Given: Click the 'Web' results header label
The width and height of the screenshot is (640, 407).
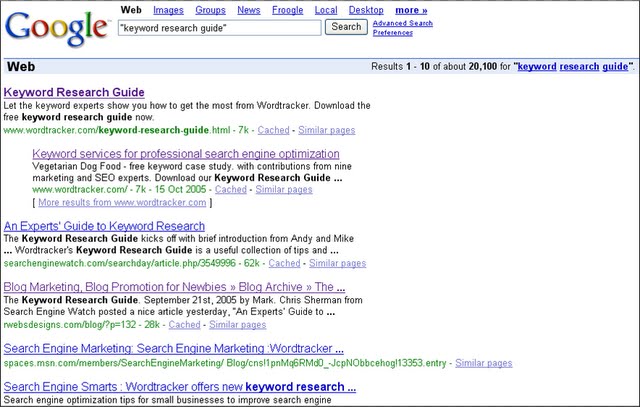Looking at the screenshot, I should click(x=21, y=67).
